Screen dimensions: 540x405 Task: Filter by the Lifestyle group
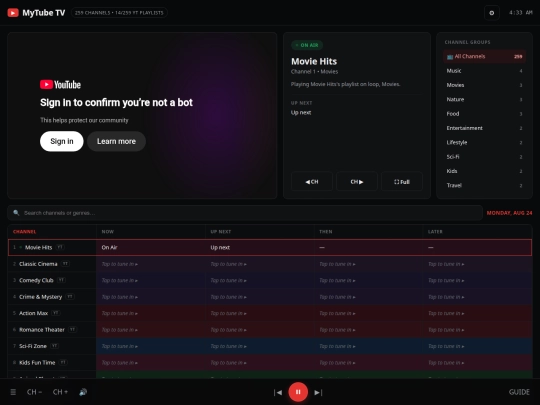tap(484, 142)
